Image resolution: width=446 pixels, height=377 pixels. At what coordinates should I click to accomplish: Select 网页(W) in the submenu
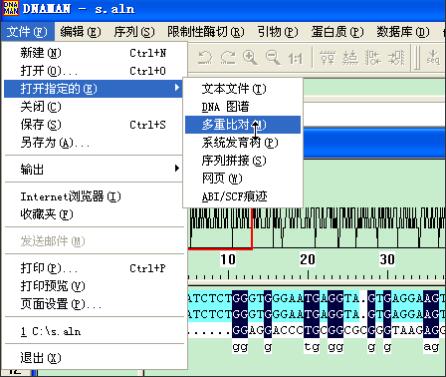click(243, 179)
